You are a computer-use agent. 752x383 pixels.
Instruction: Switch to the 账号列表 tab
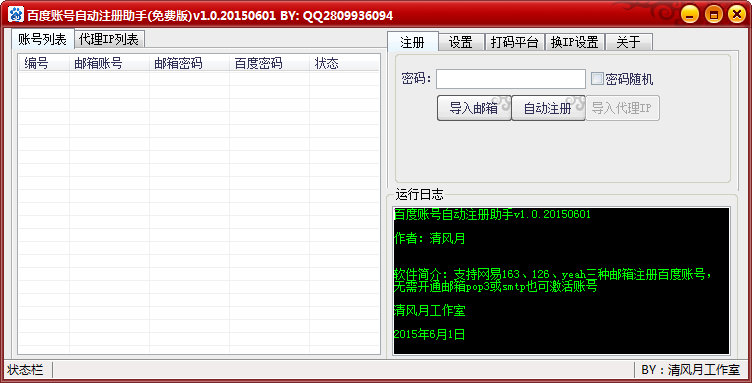43,39
